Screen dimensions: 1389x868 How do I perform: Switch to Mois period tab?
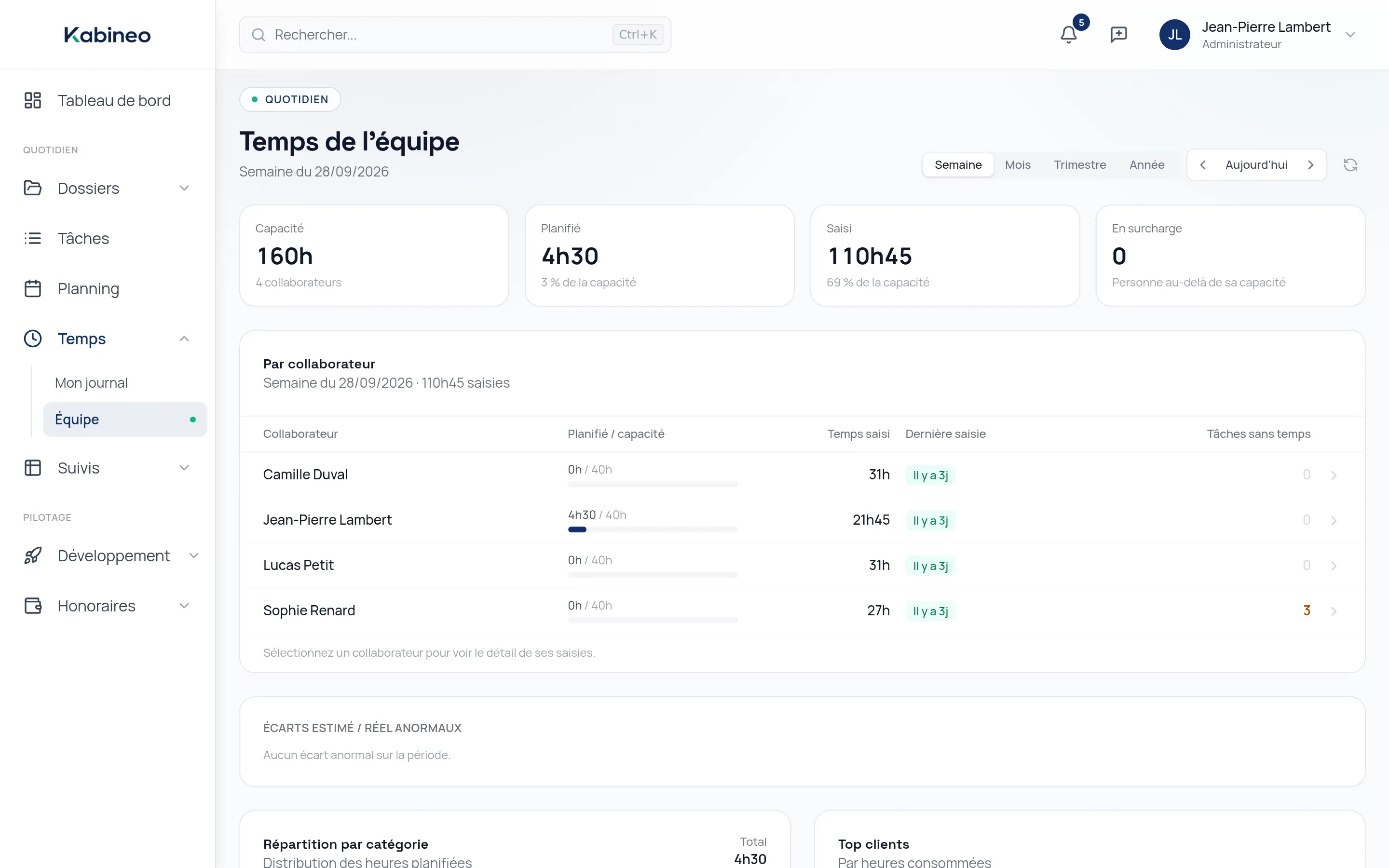(x=1018, y=165)
